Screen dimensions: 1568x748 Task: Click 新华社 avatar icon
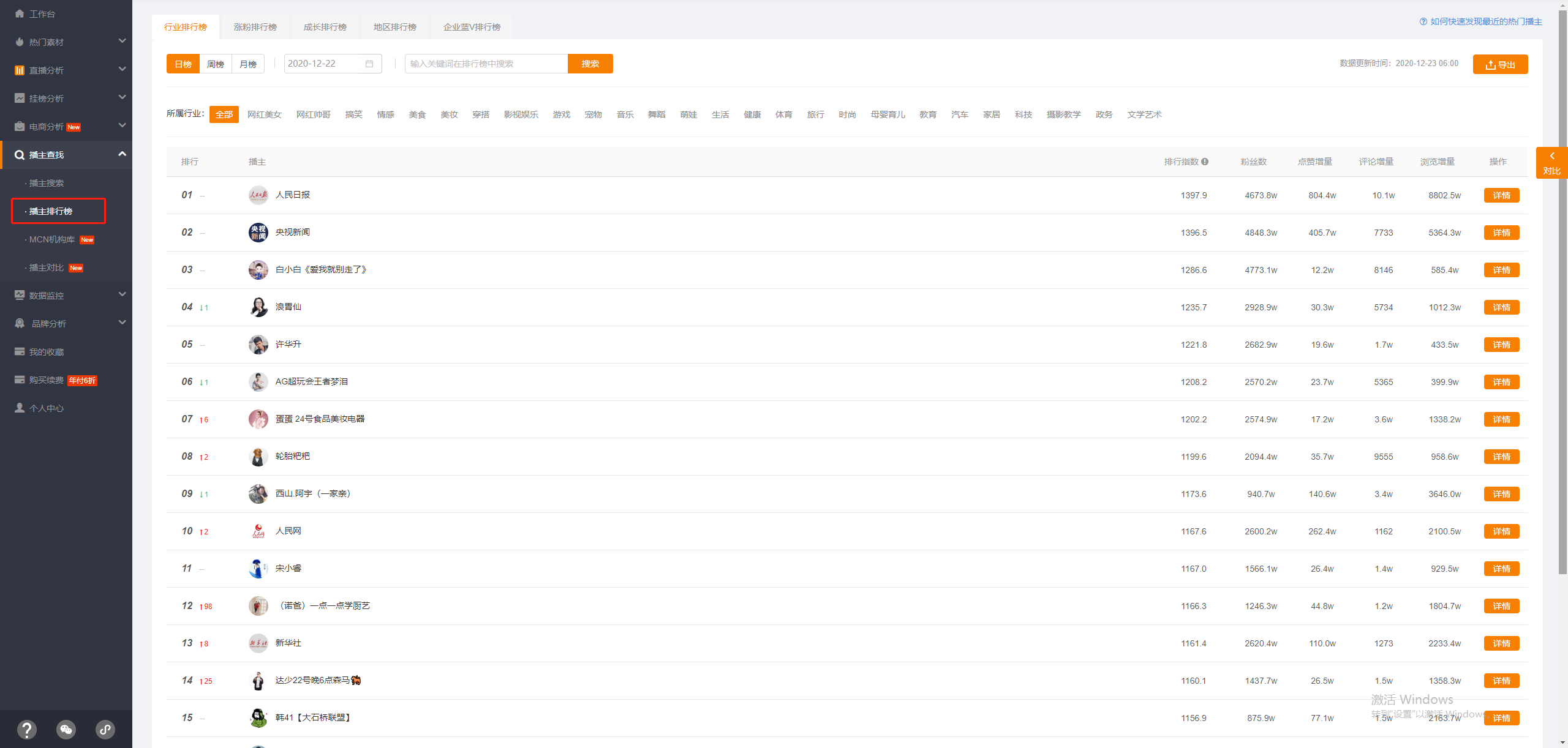pos(258,643)
